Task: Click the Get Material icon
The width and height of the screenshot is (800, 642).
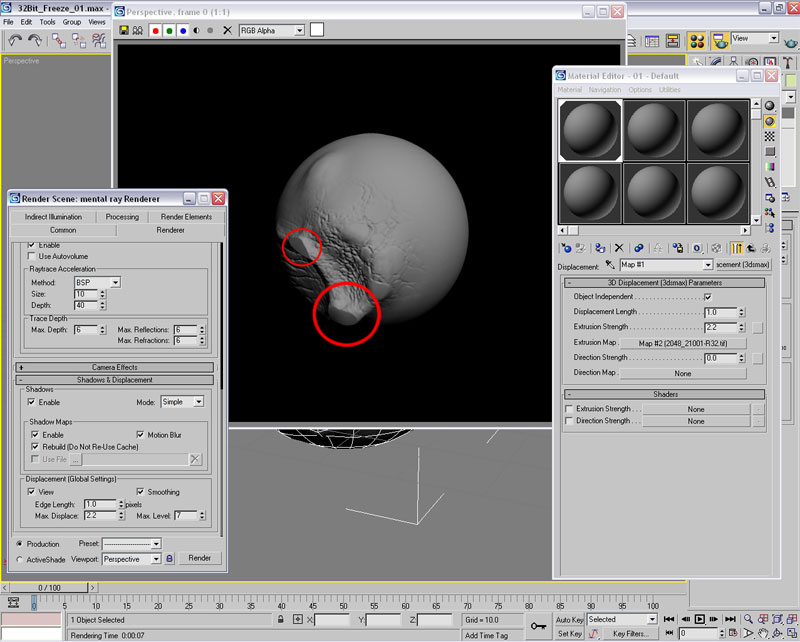Action: coord(566,248)
